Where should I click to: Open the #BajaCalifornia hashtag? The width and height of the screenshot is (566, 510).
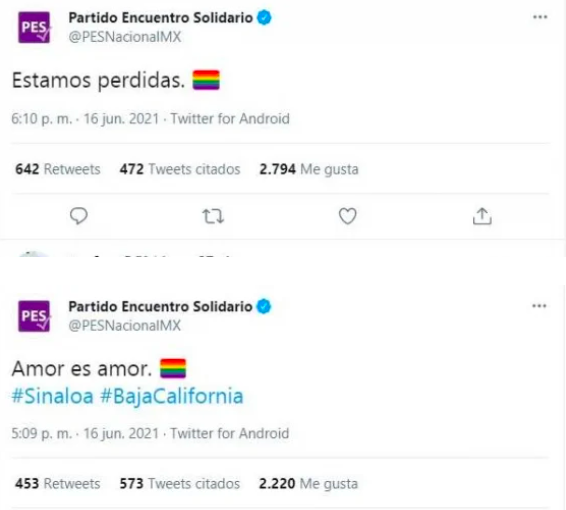172,397
